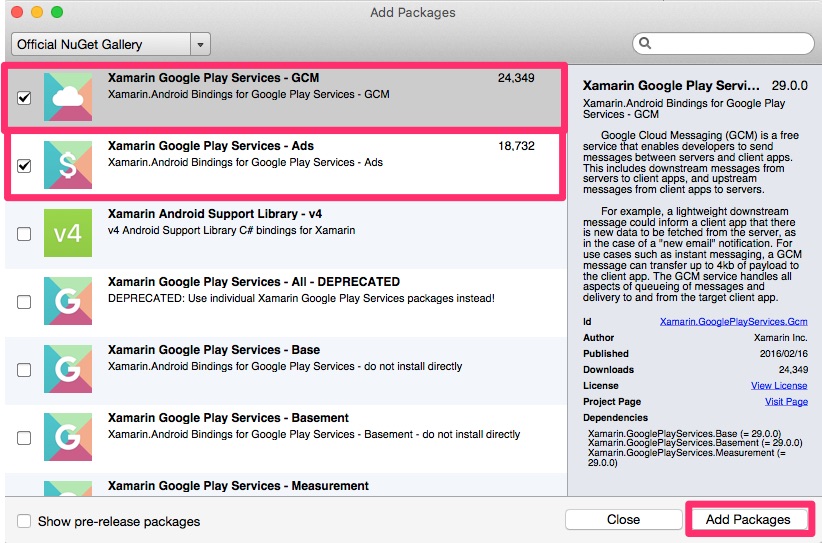This screenshot has height=543, width=822.
Task: Click the Xamarin.GooglePlayServices.Basement dependency entry
Action: (695, 443)
